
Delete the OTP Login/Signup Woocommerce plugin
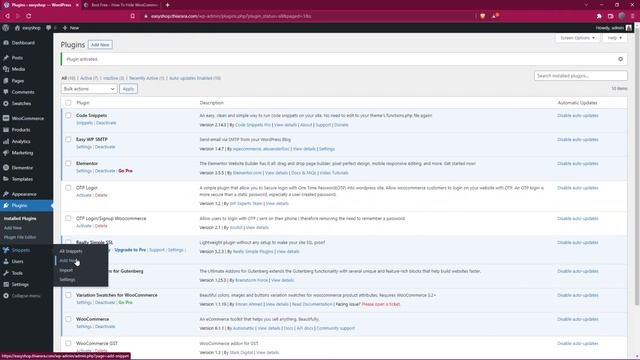101,226
